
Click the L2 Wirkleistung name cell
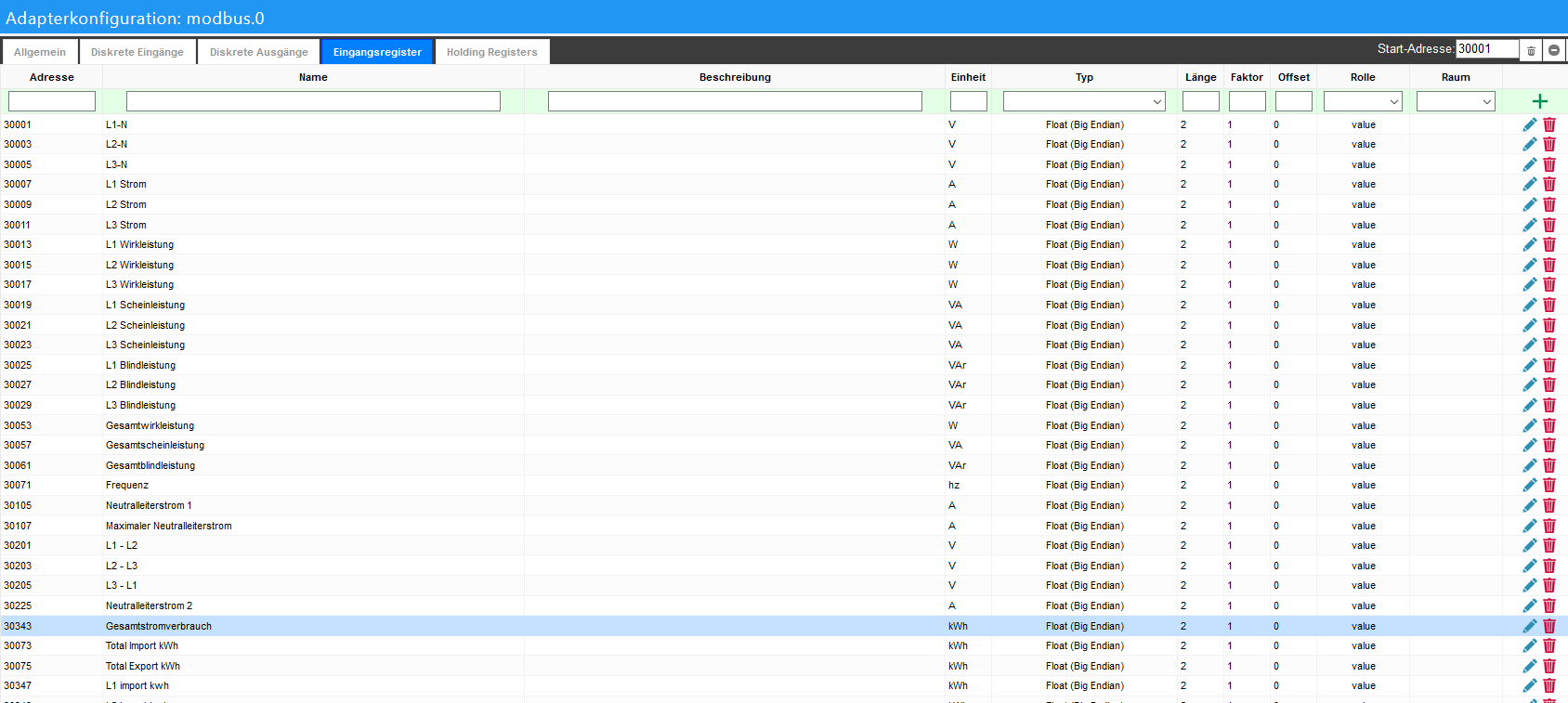click(x=139, y=265)
